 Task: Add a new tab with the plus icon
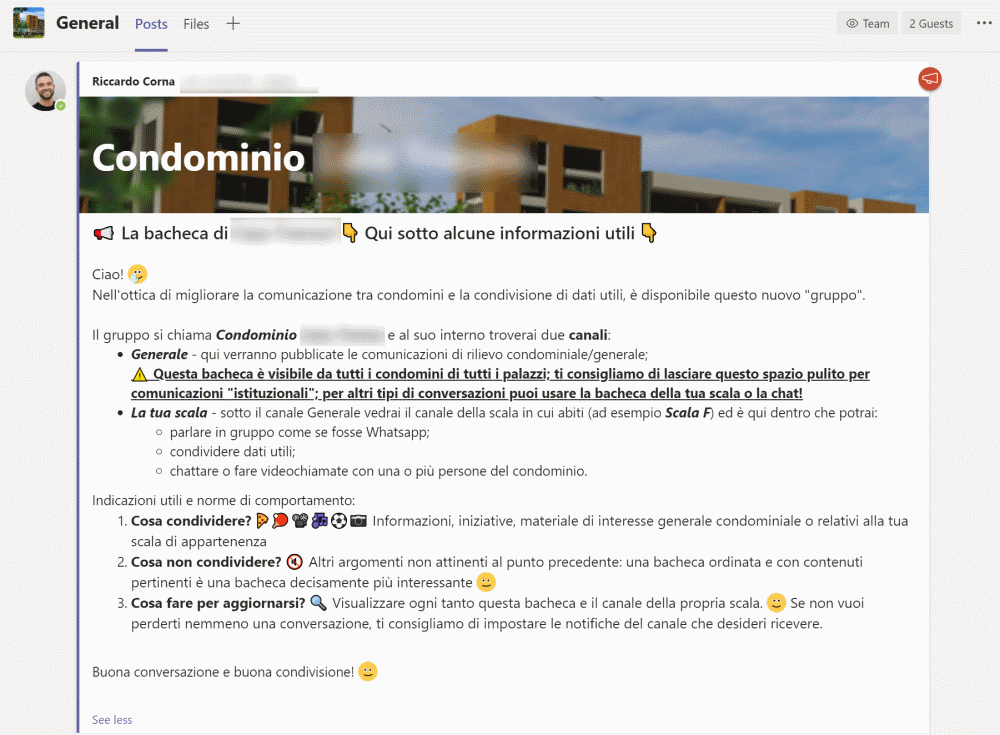(233, 24)
